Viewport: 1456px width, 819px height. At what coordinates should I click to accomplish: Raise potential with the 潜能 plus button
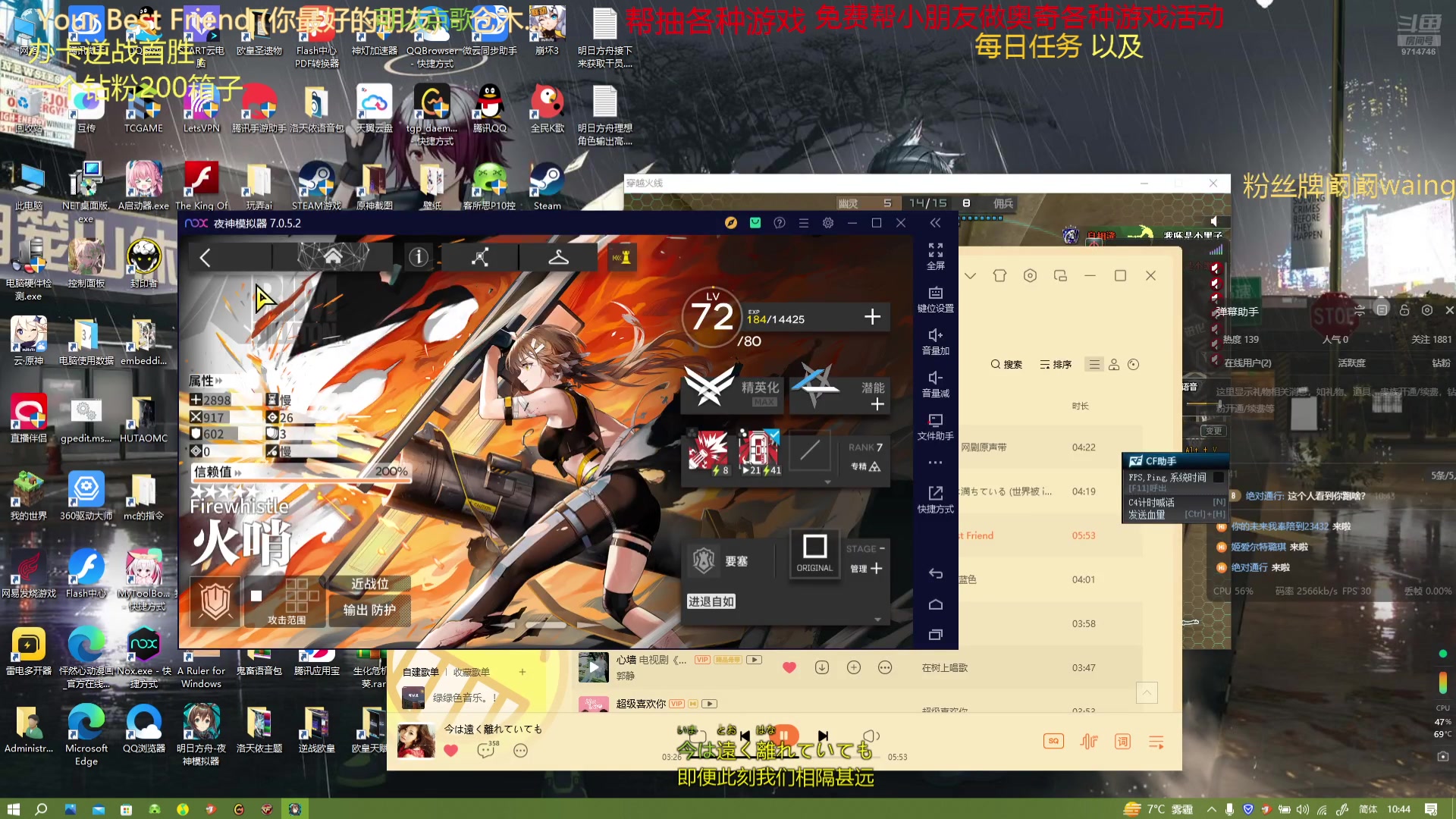coord(877,404)
